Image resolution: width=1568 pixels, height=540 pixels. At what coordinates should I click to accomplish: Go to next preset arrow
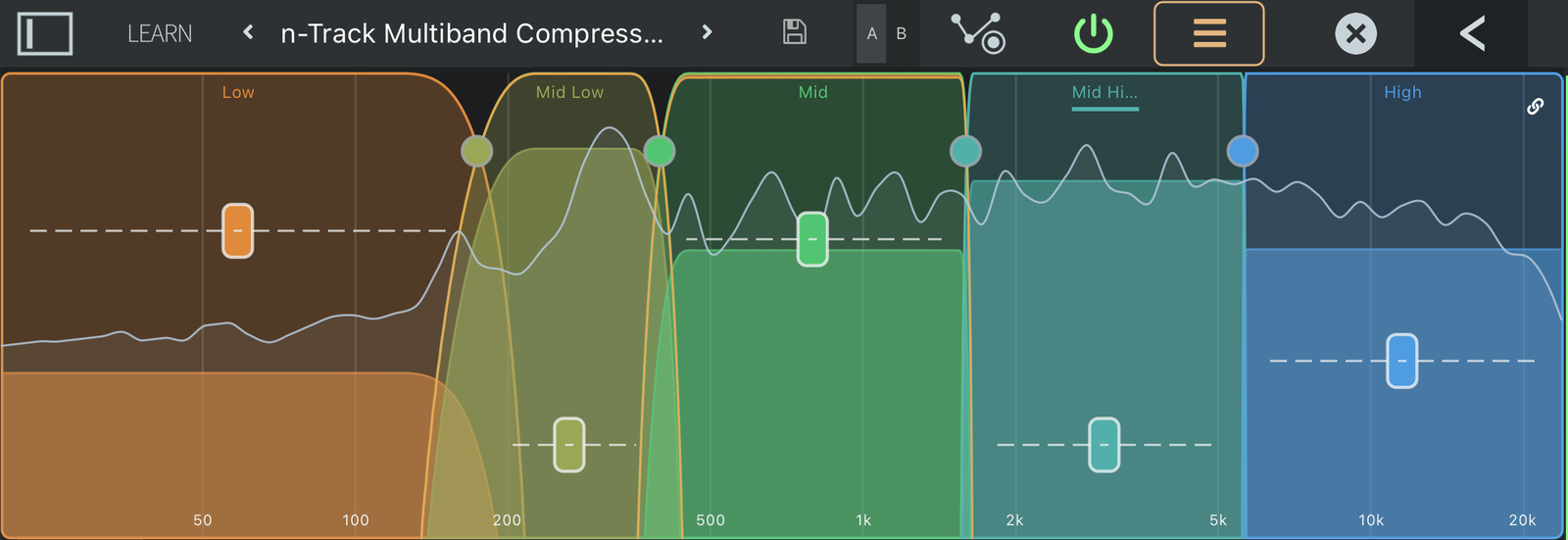click(708, 32)
